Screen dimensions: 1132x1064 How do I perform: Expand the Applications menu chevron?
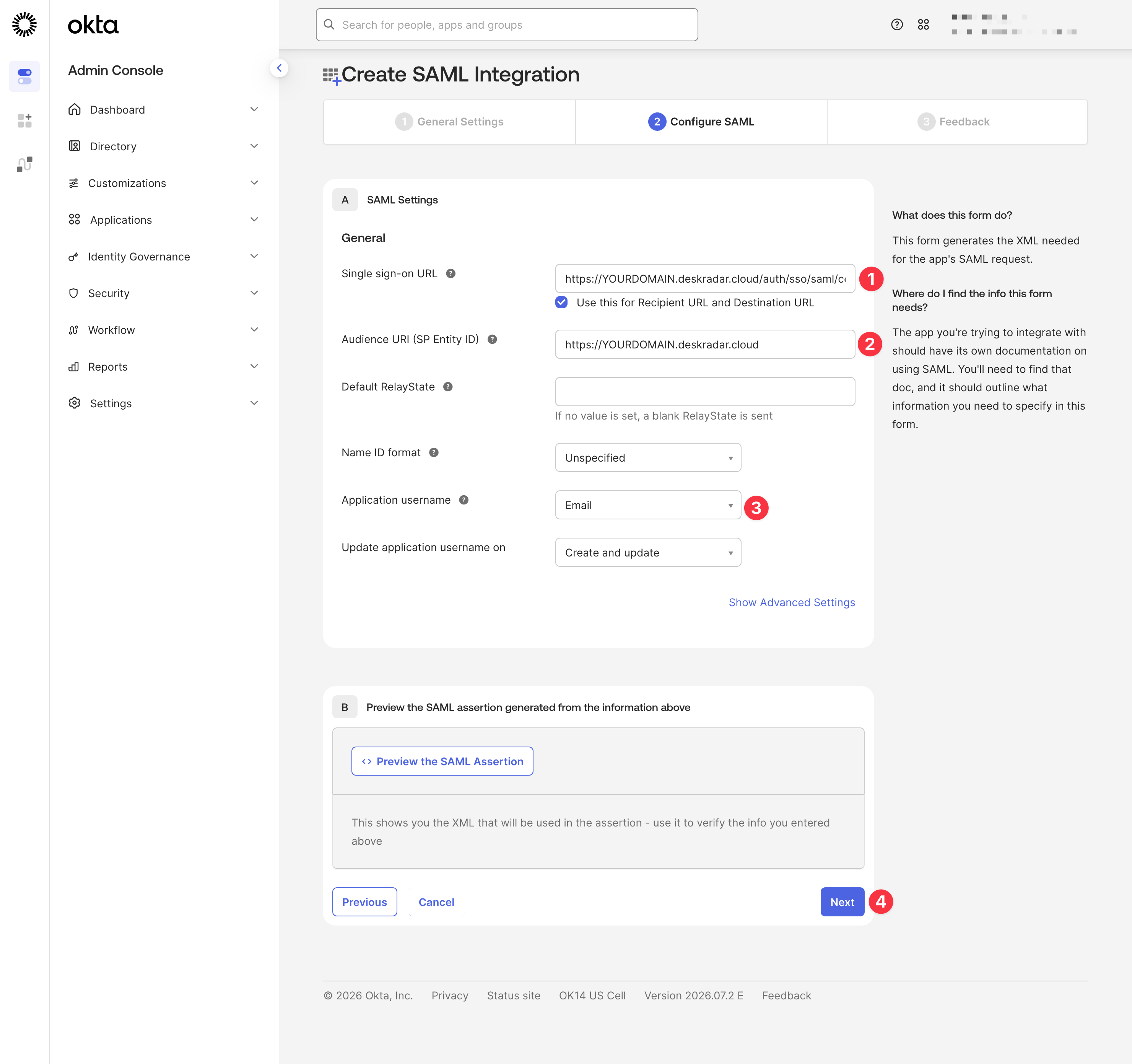coord(254,220)
